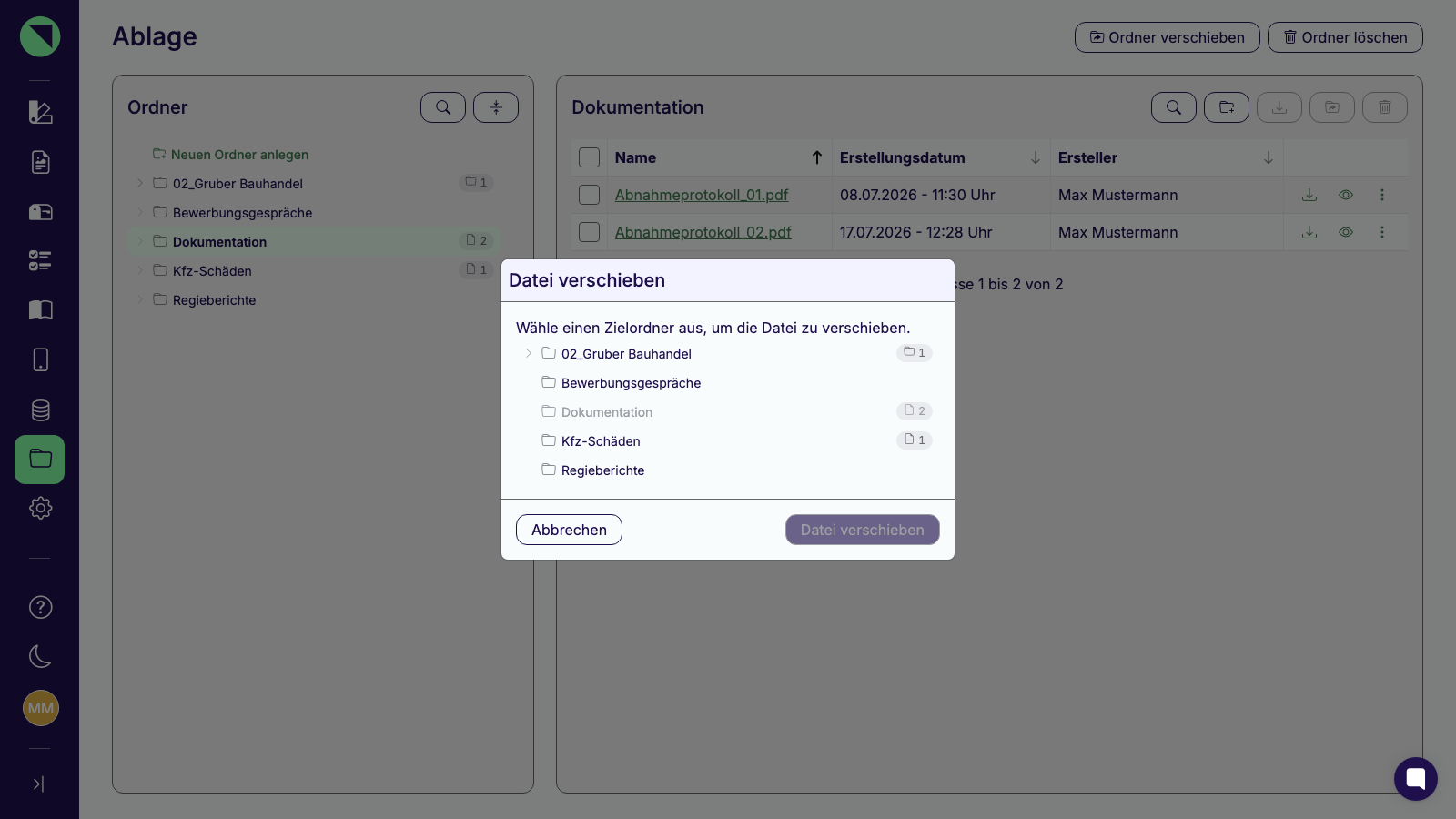This screenshot has height=819, width=1456.
Task: Sort by Ersteller using its arrow
Action: pos(1269,157)
